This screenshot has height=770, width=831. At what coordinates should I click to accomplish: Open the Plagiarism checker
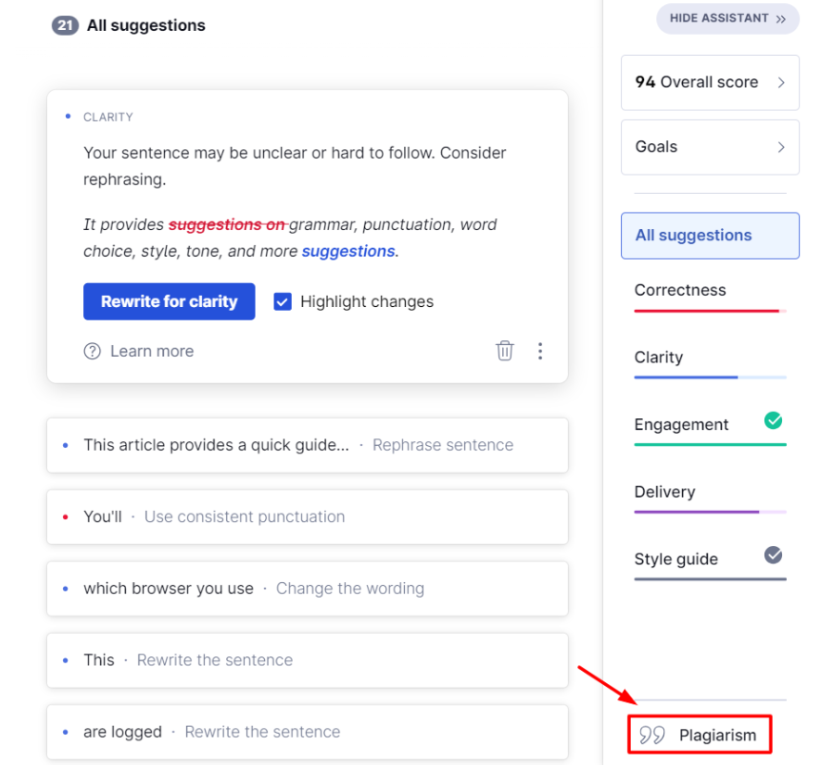pyautogui.click(x=700, y=734)
